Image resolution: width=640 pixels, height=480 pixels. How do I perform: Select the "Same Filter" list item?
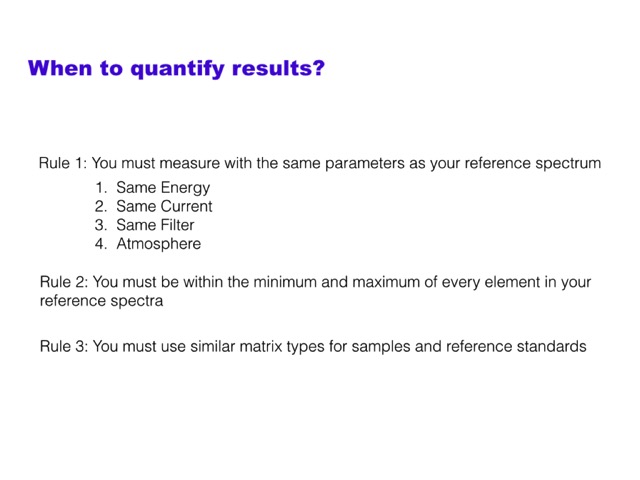tap(155, 225)
